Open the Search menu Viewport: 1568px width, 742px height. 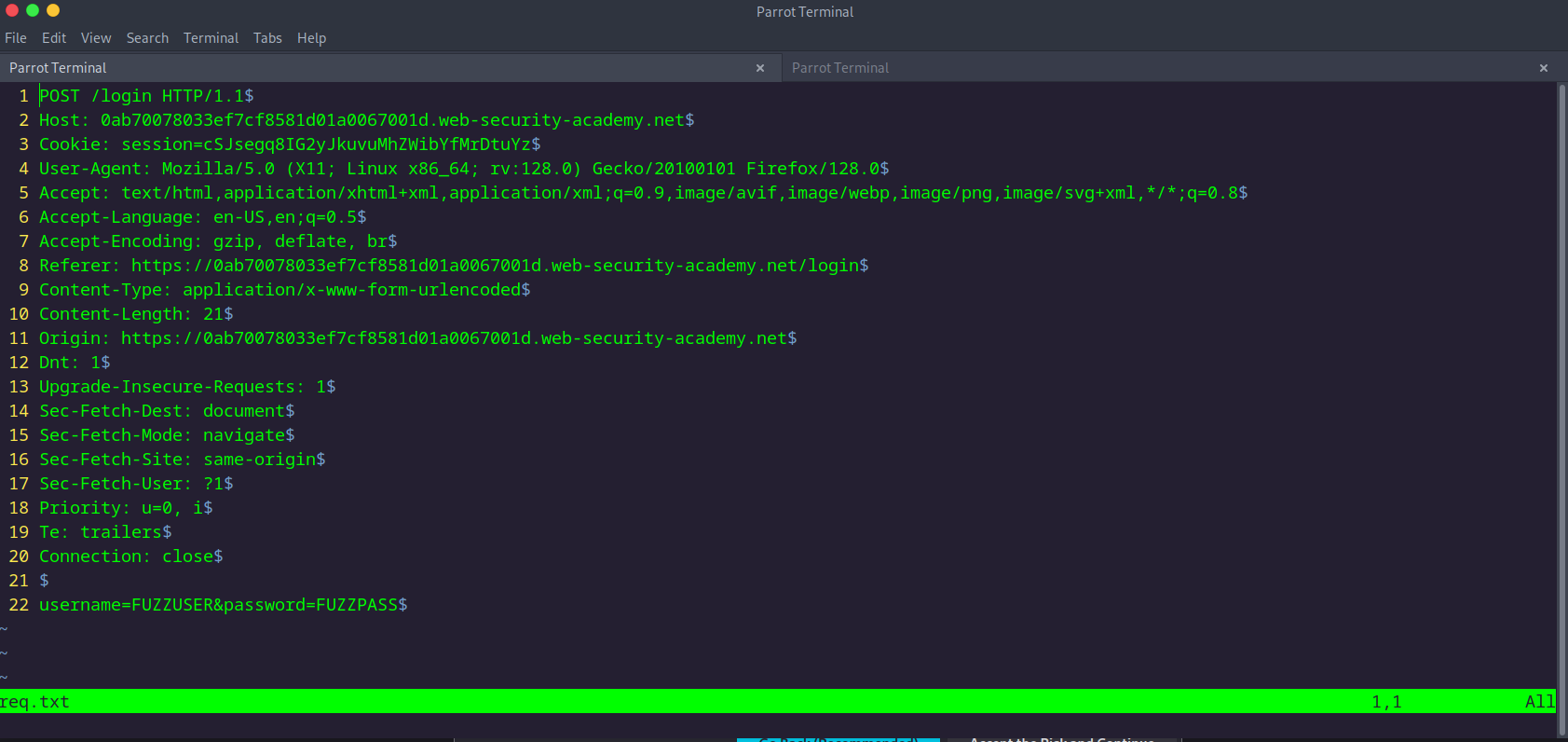pyautogui.click(x=147, y=38)
